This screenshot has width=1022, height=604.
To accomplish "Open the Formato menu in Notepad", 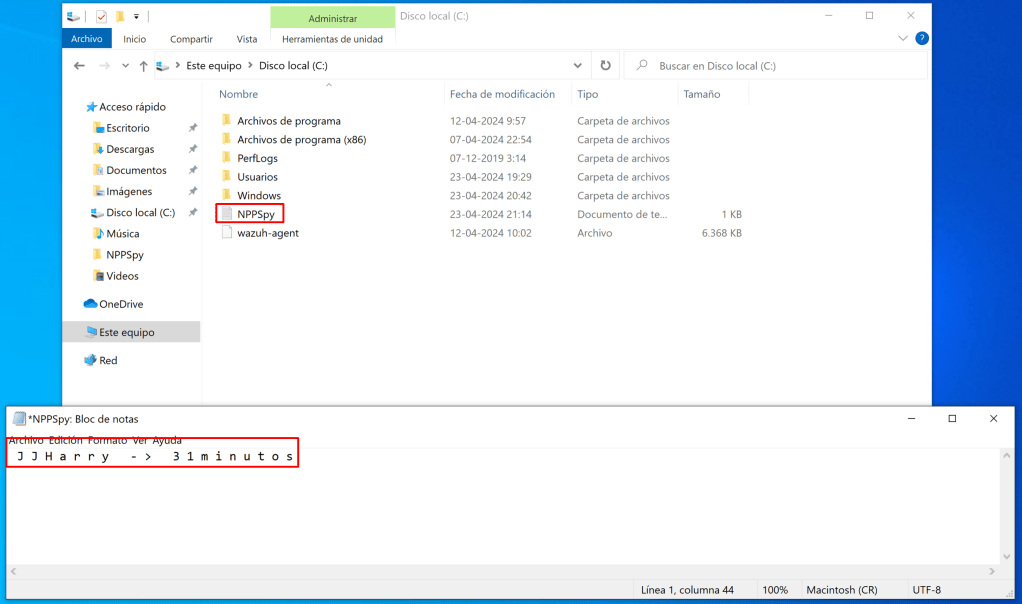I will (107, 440).
